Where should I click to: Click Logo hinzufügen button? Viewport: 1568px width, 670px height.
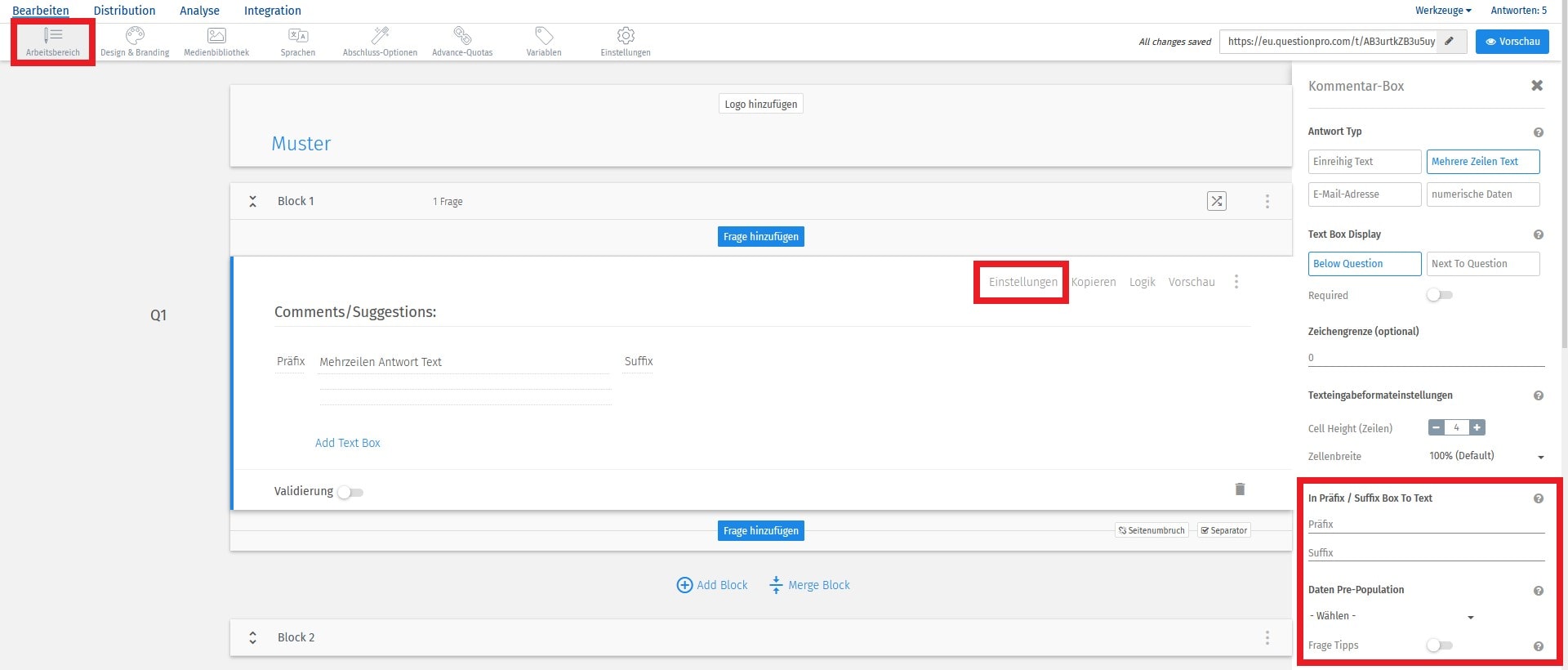coord(761,104)
